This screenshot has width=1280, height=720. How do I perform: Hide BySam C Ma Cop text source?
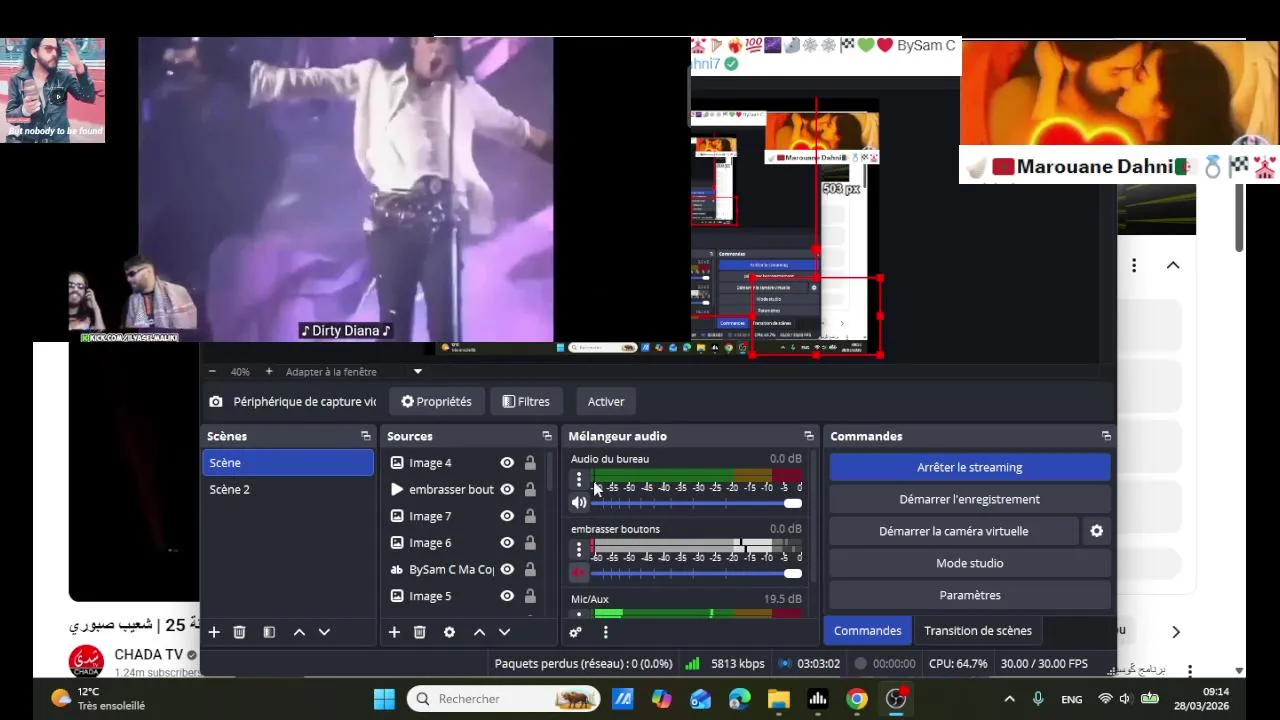click(507, 569)
